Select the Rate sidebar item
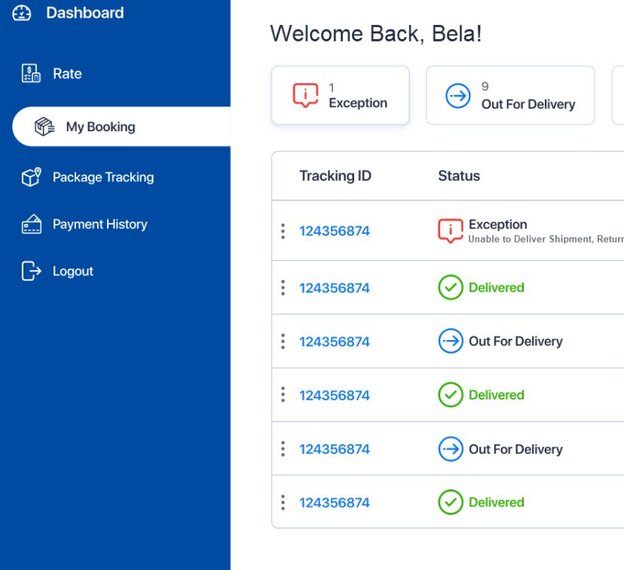 [67, 73]
